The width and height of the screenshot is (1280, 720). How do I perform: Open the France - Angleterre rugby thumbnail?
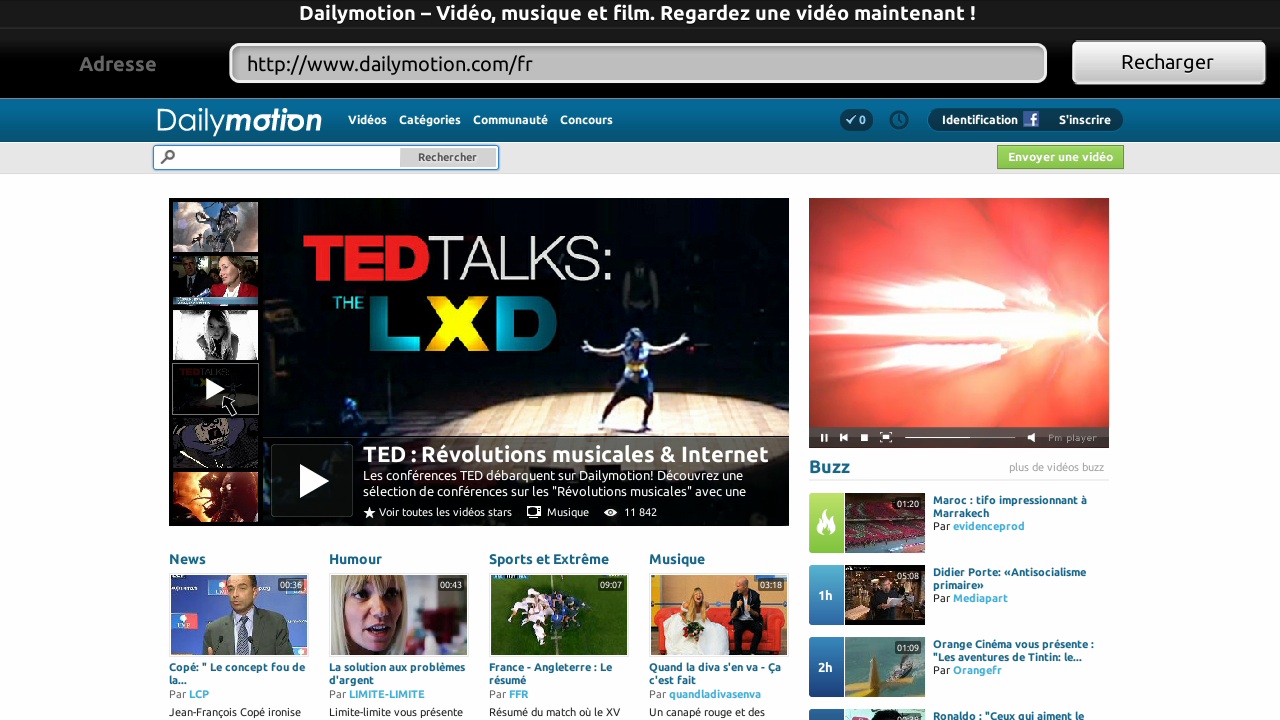(x=559, y=615)
